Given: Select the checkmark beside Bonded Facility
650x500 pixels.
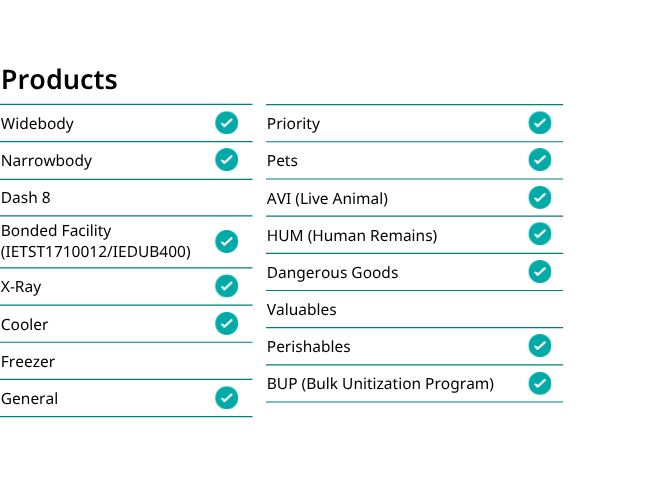Looking at the screenshot, I should coord(226,241).
